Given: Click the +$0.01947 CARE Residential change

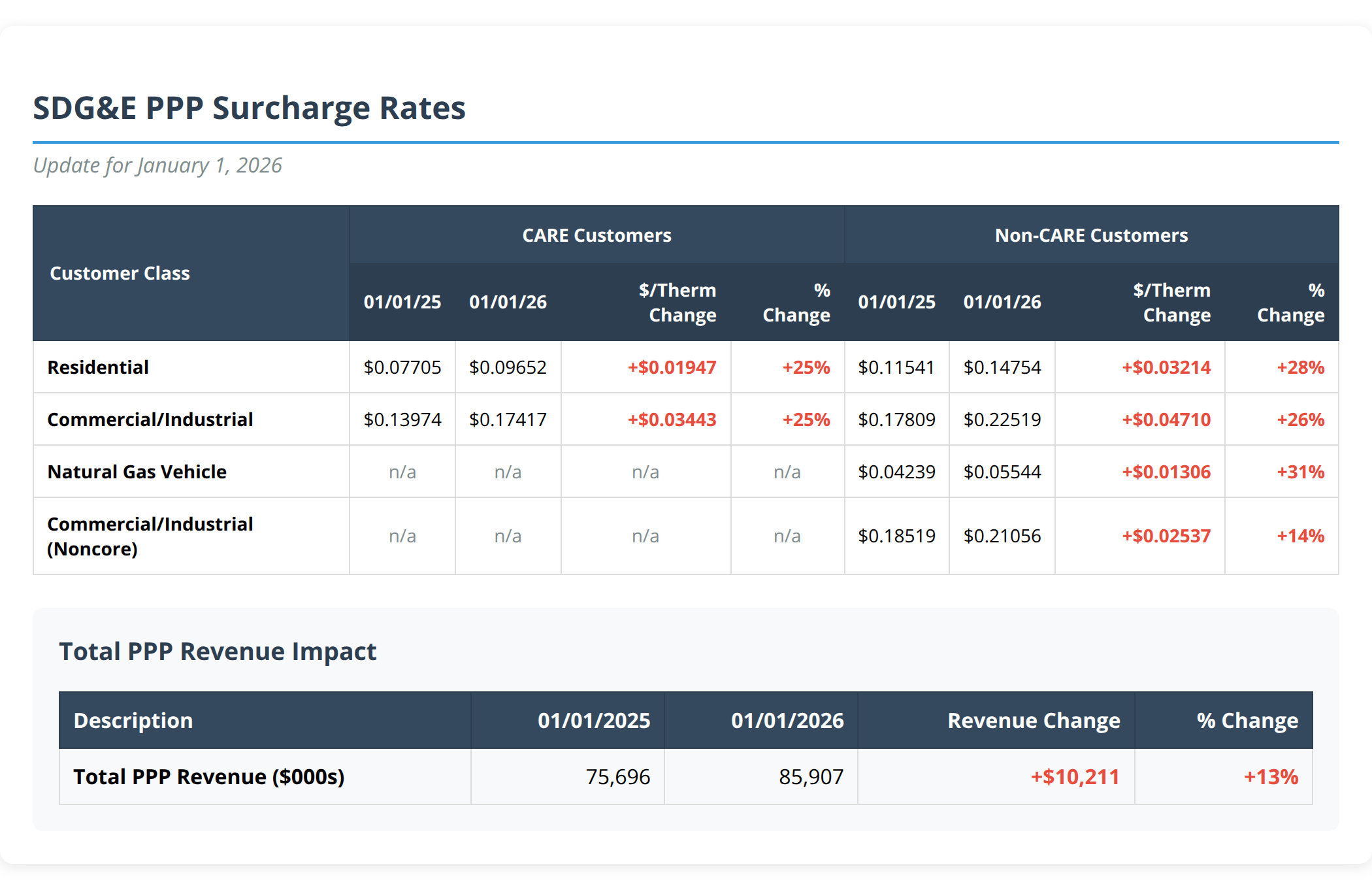Looking at the screenshot, I should point(672,367).
